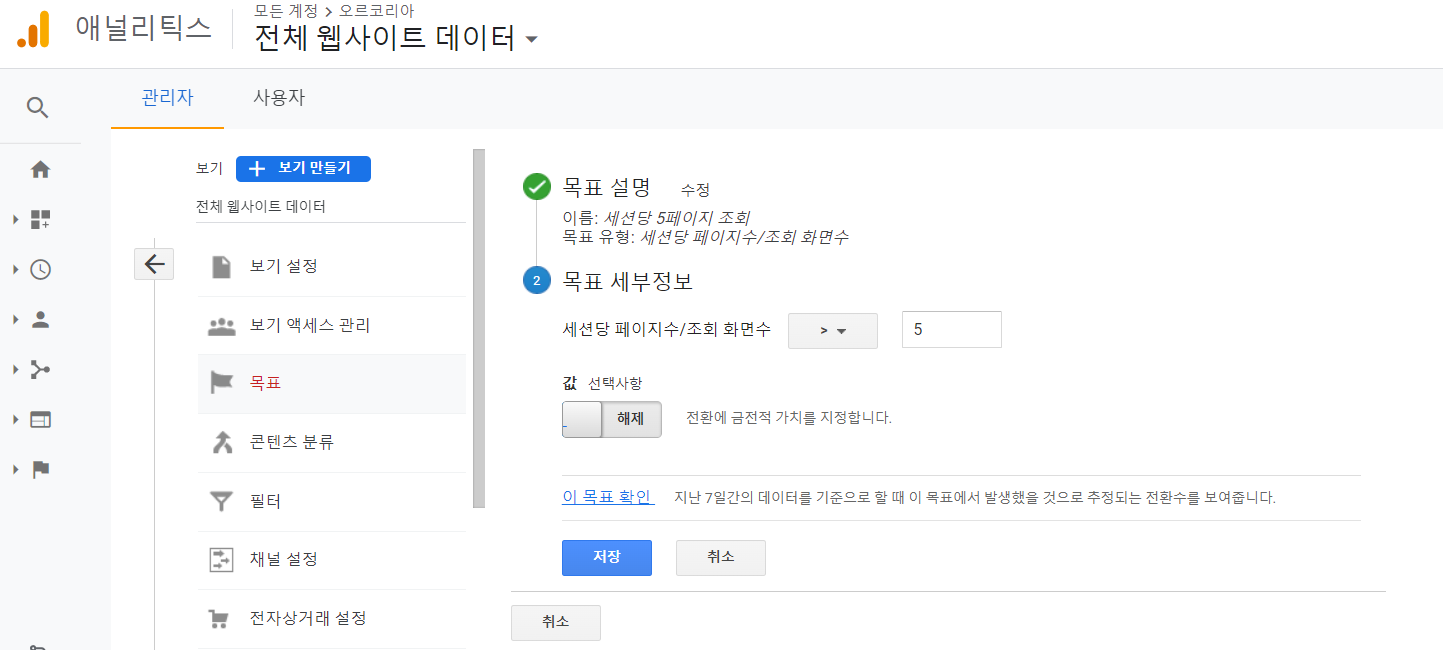Click the 전체 웹사이트 데이터 column label
The height and width of the screenshot is (653, 1443).
point(261,207)
